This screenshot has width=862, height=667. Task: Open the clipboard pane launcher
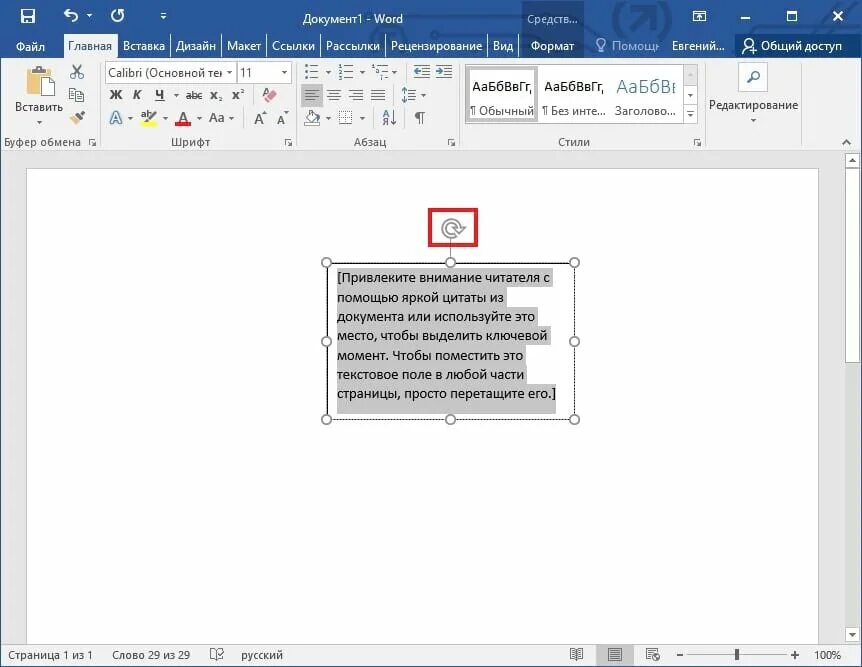92,142
